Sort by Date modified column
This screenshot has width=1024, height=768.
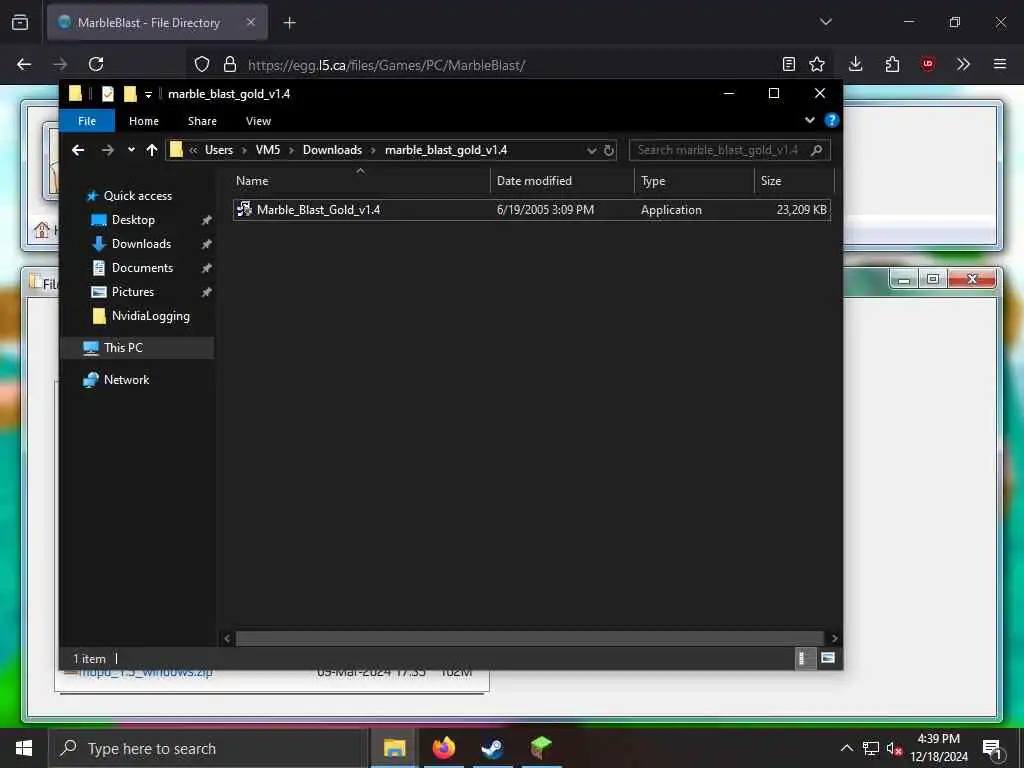coord(562,181)
